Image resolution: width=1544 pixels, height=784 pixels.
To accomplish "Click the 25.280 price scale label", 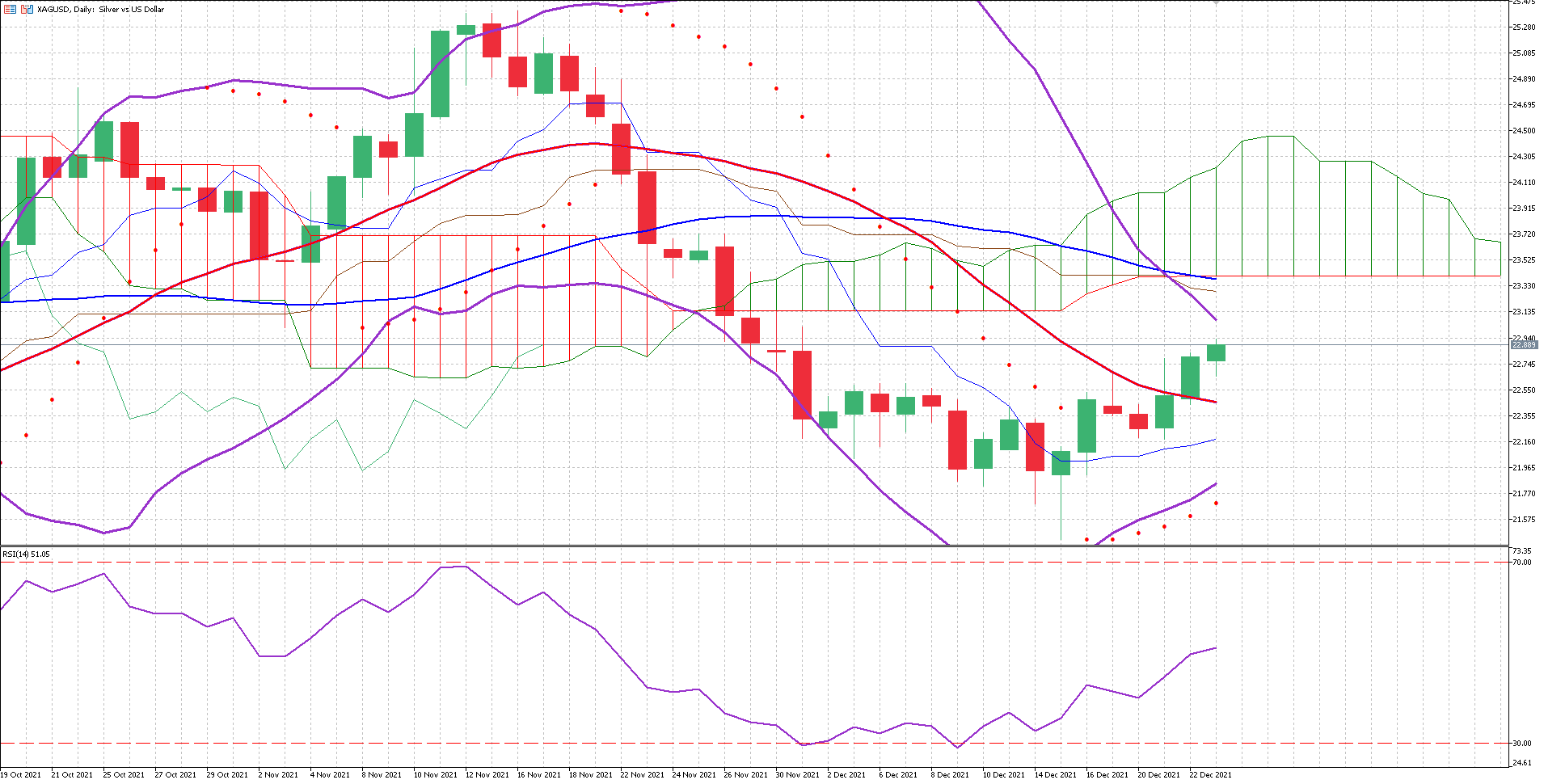I will 1523,27.
